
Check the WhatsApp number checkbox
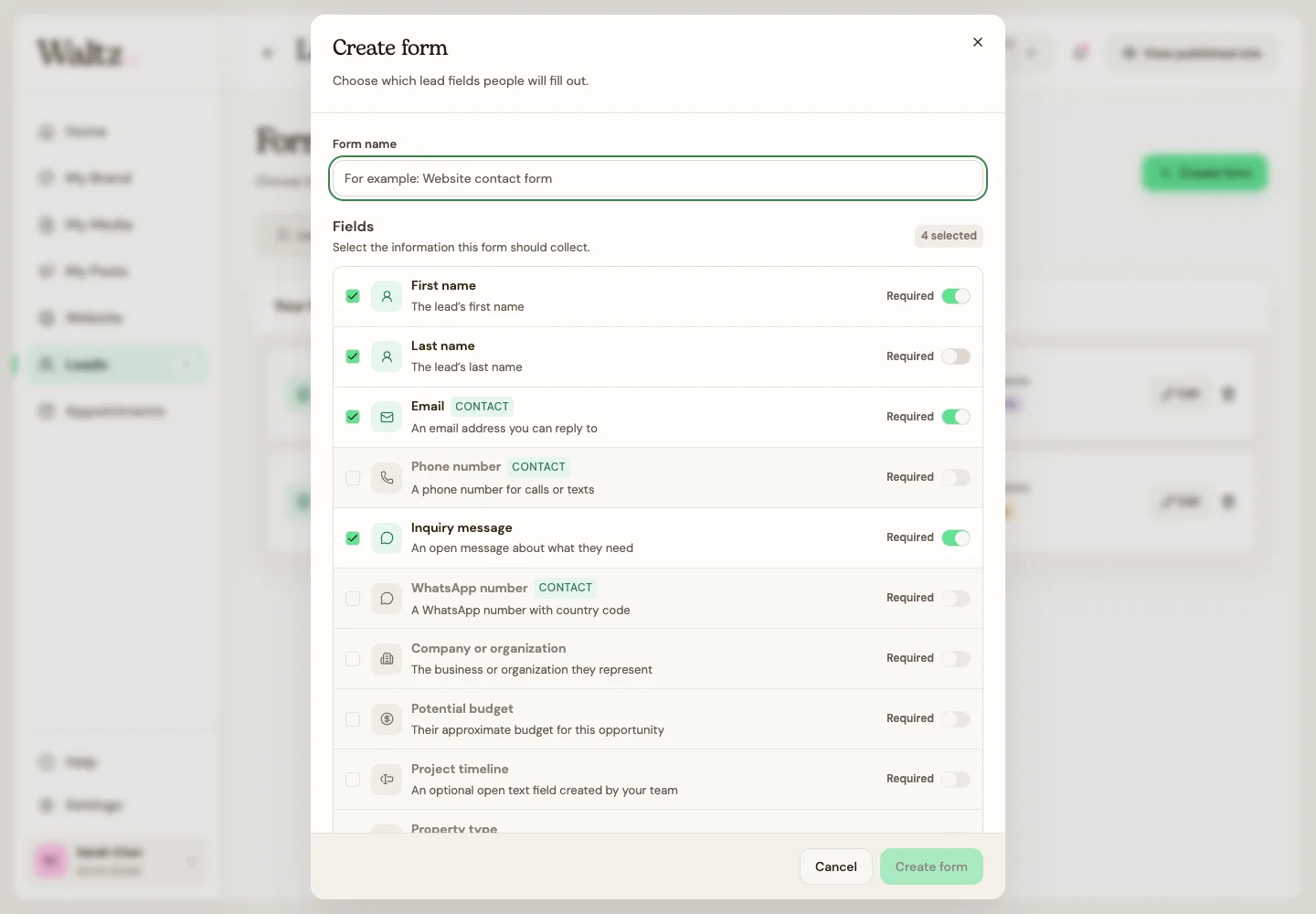click(x=353, y=598)
